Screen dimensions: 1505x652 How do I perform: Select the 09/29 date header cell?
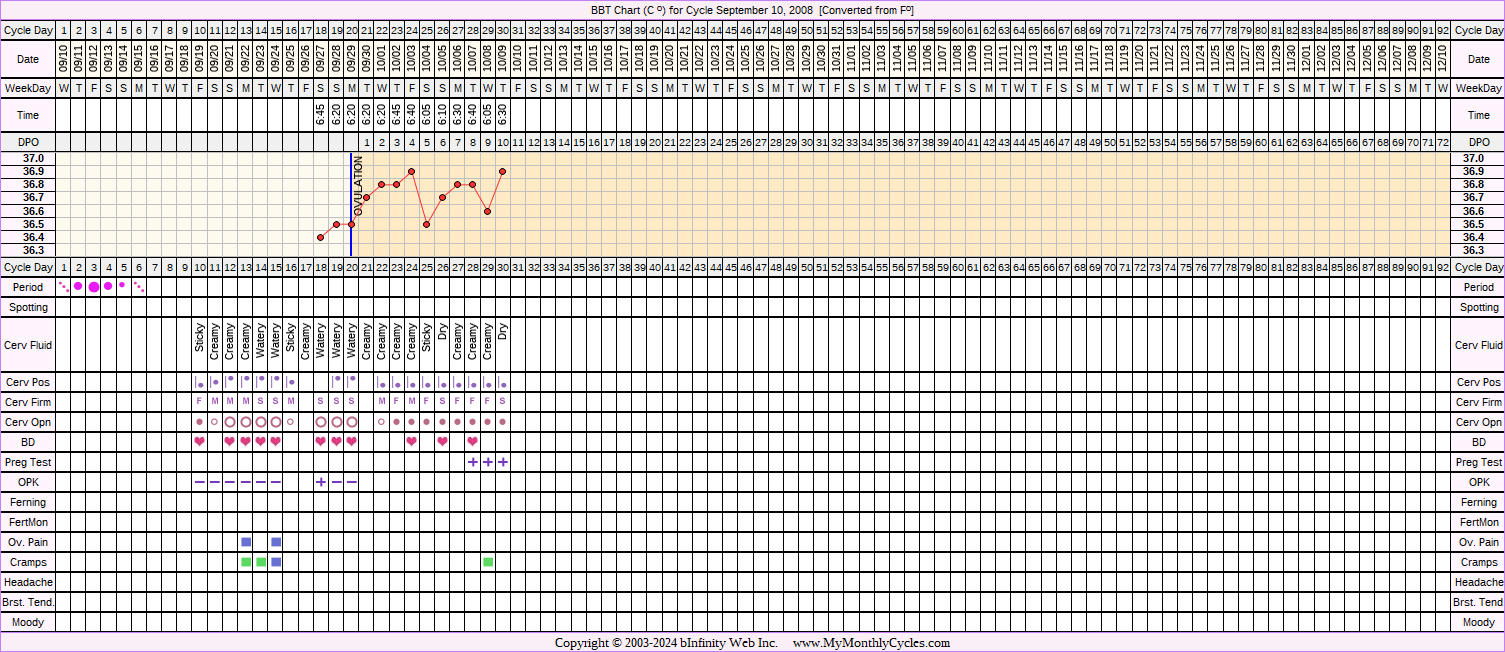pos(351,60)
